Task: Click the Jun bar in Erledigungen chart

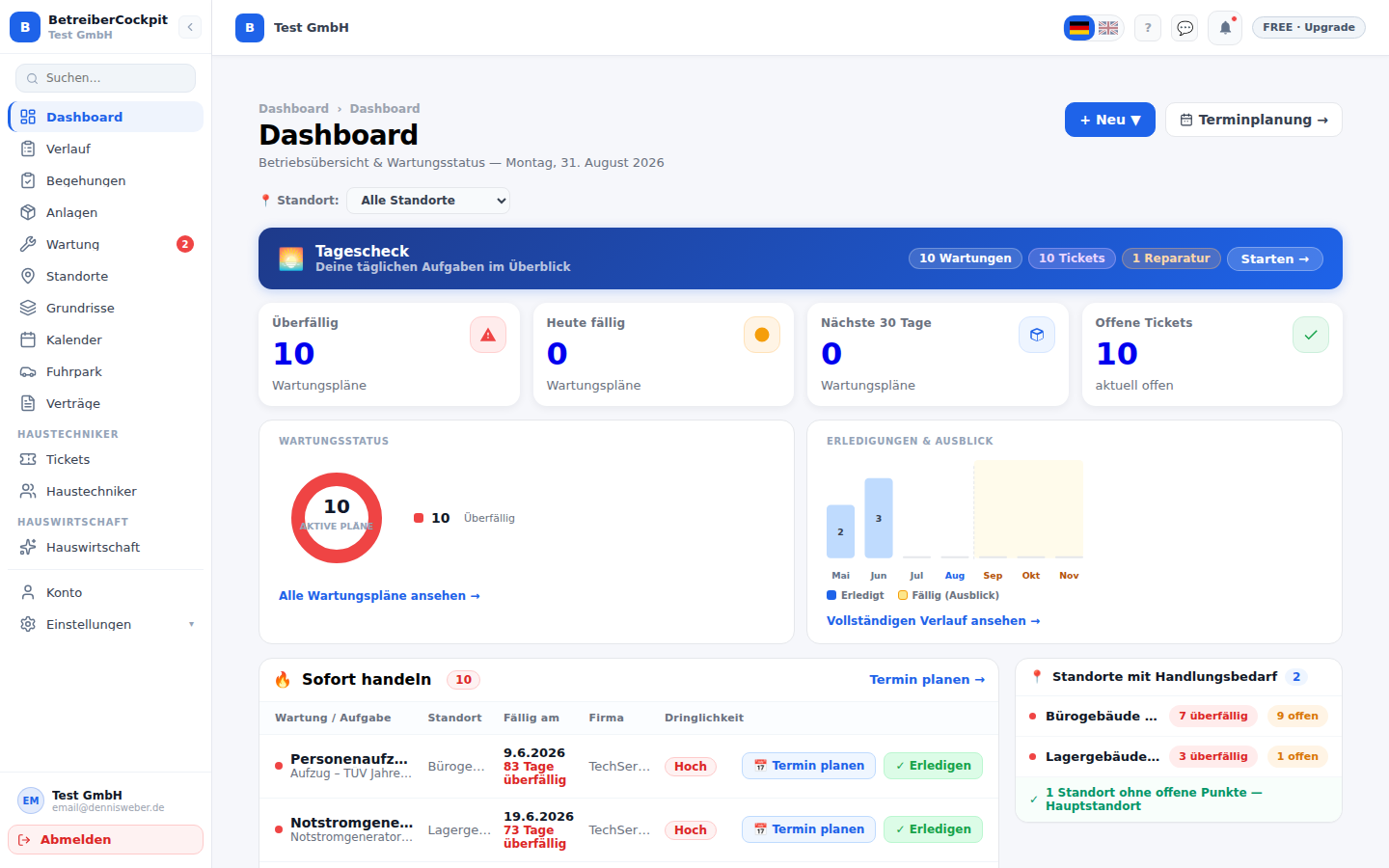Action: 879,518
